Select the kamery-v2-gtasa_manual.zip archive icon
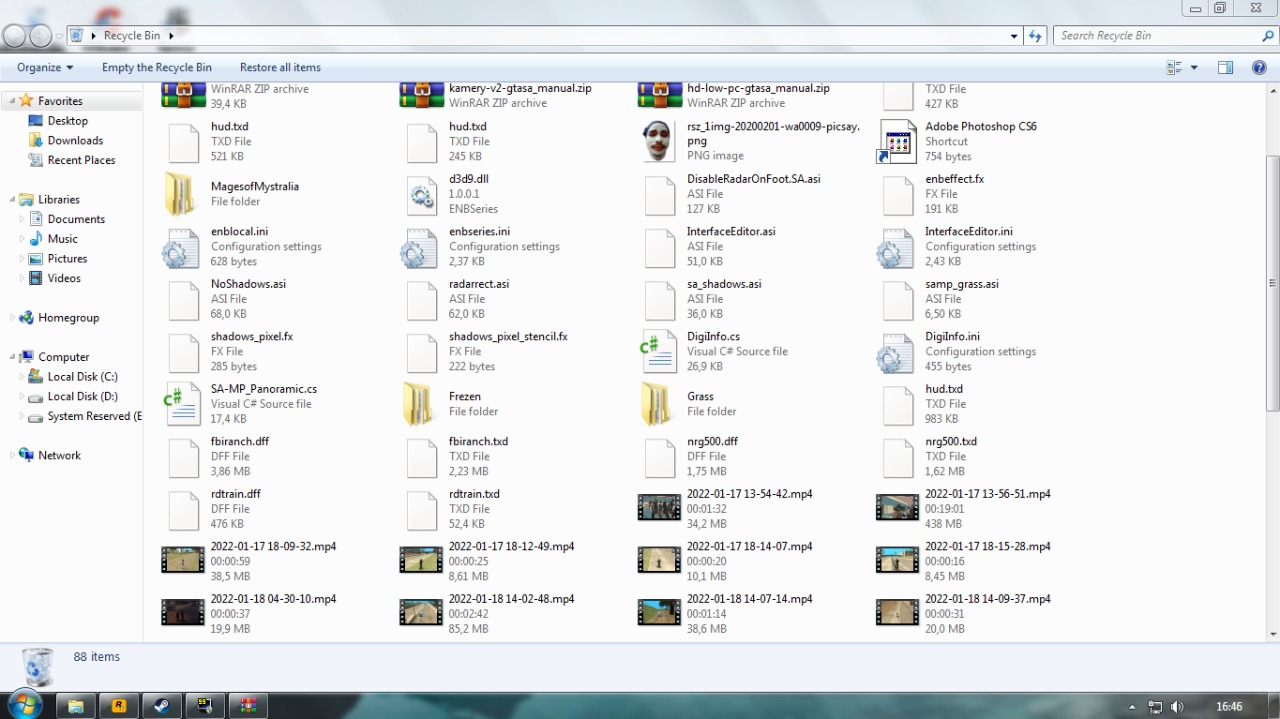This screenshot has height=719, width=1280. 422,96
